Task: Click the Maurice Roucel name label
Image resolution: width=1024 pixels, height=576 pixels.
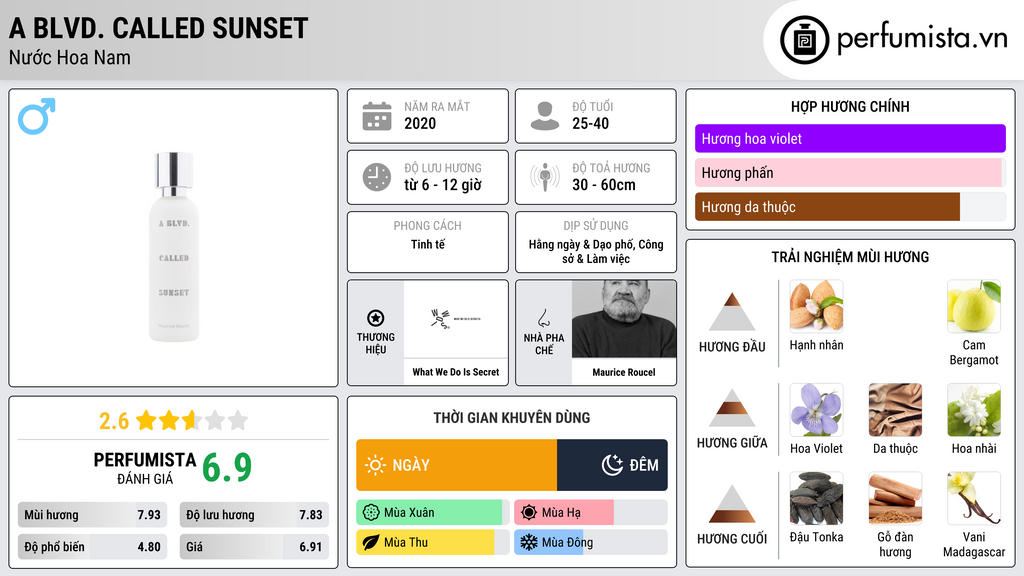Action: (x=624, y=372)
